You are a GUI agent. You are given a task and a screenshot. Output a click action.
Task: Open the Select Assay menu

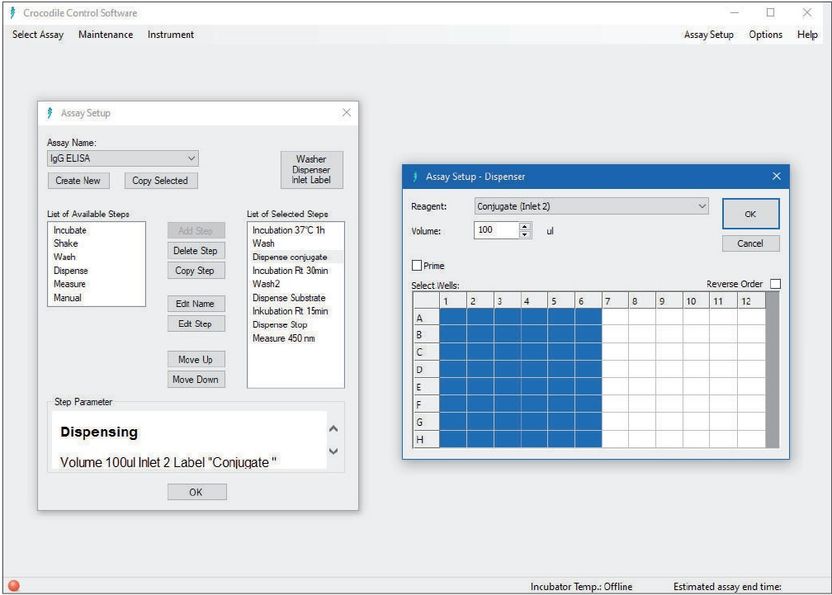(x=38, y=35)
